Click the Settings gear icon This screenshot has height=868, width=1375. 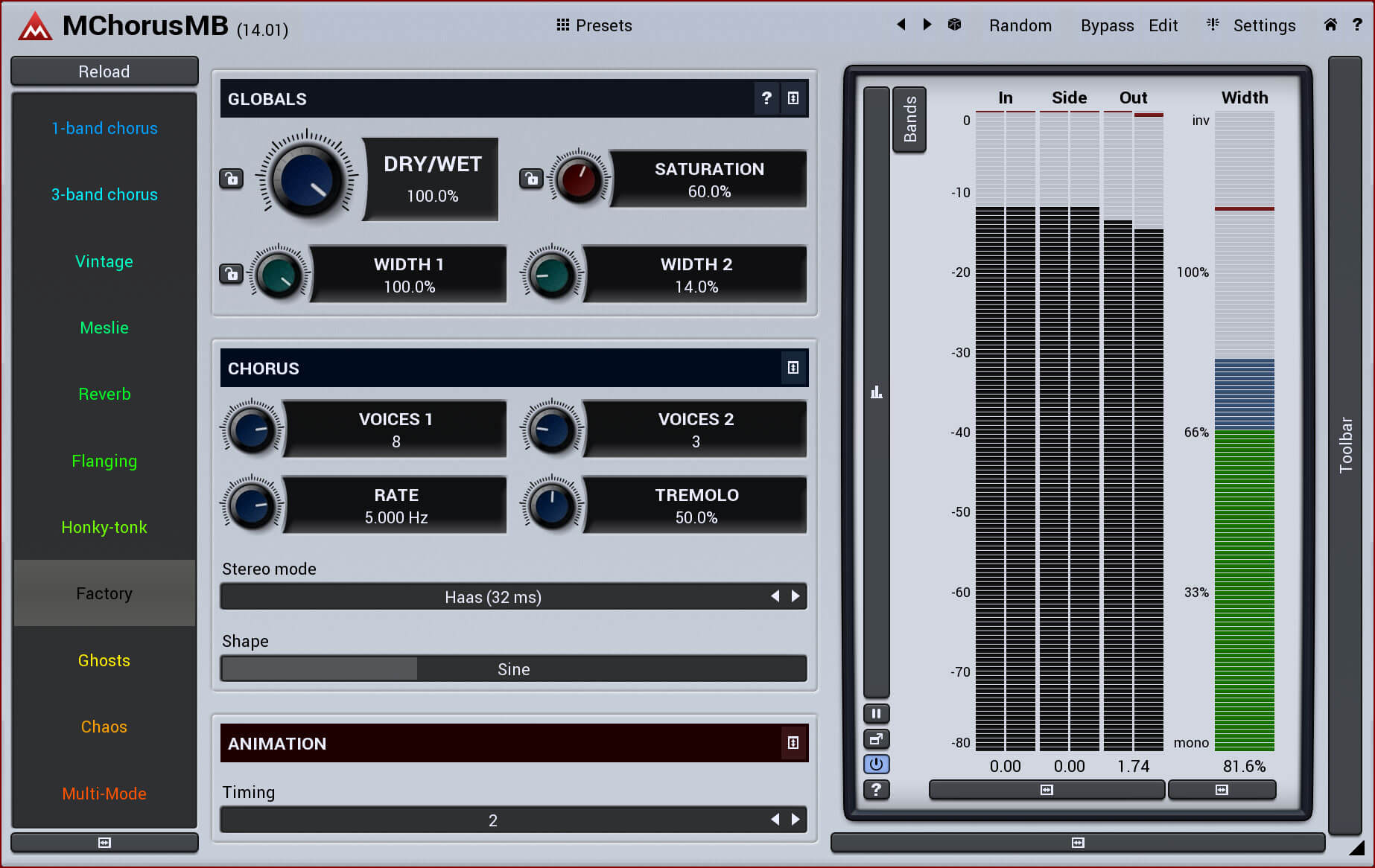click(x=1213, y=25)
